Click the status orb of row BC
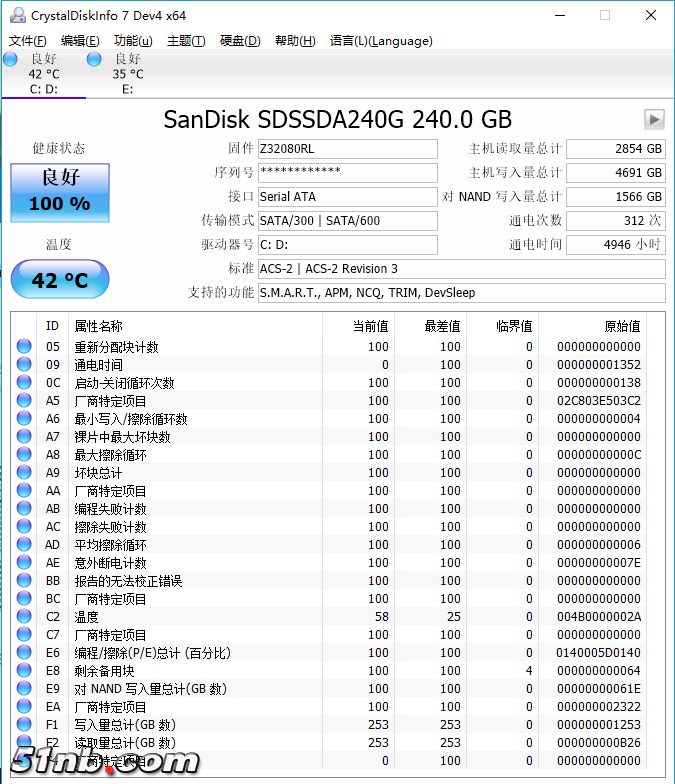This screenshot has height=784, width=675. pyautogui.click(x=24, y=598)
